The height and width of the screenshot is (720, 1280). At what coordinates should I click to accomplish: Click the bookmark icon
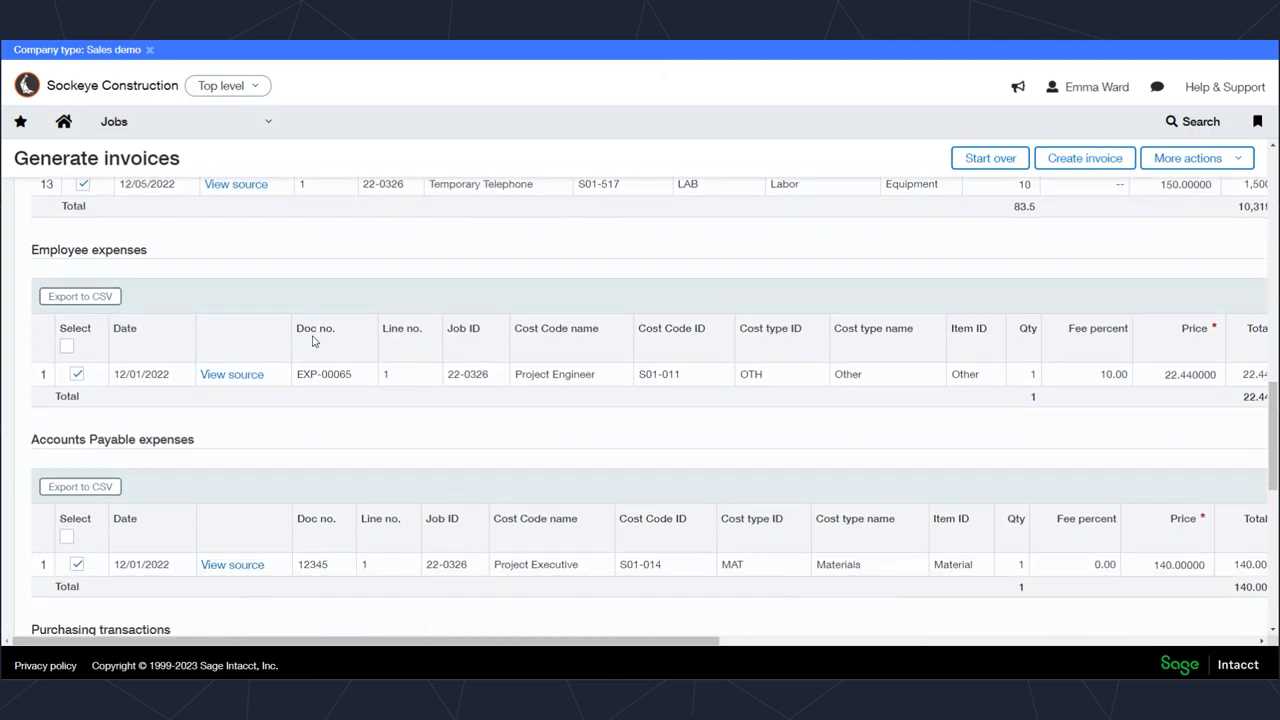point(1257,121)
